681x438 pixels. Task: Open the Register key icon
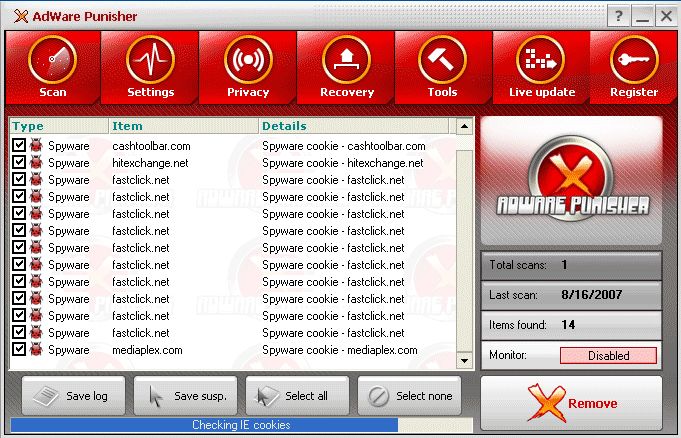[634, 60]
